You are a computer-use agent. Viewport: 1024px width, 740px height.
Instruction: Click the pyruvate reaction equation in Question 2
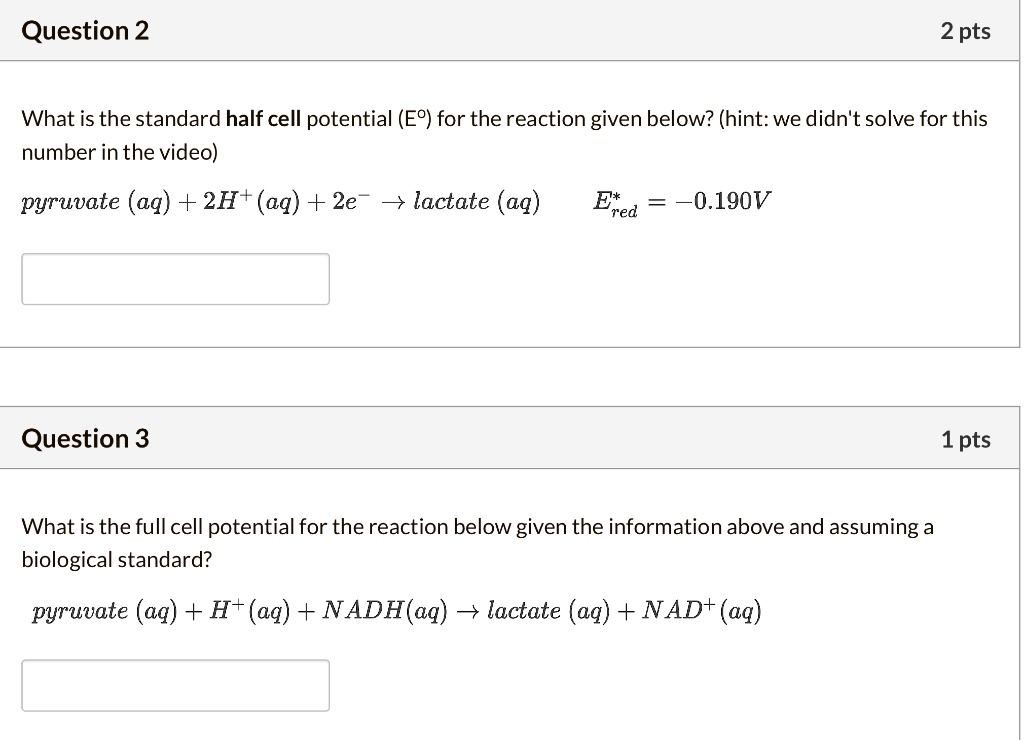coord(280,200)
